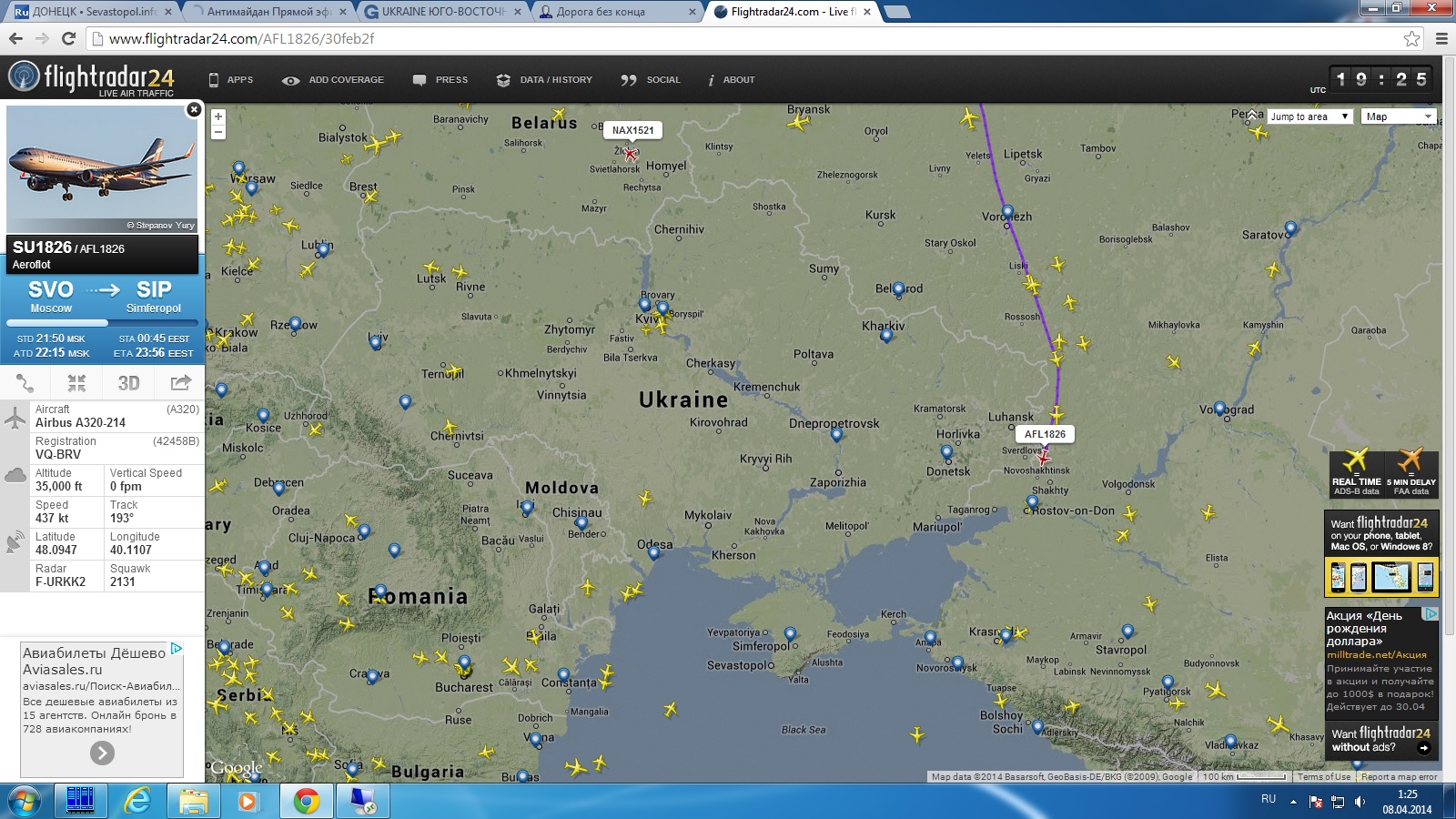The height and width of the screenshot is (819, 1456).
Task: Open the 3D cockpit view
Action: coord(128,383)
